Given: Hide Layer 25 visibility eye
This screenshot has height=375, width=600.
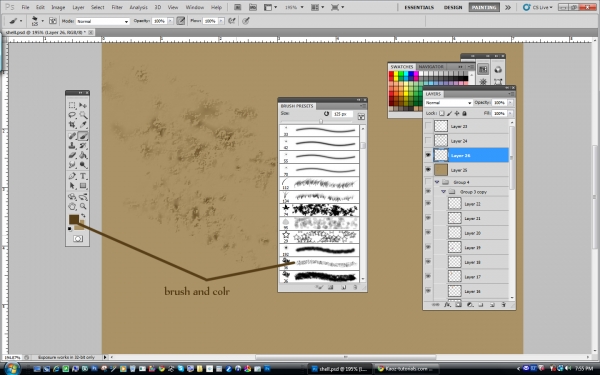Looking at the screenshot, I should (428, 170).
